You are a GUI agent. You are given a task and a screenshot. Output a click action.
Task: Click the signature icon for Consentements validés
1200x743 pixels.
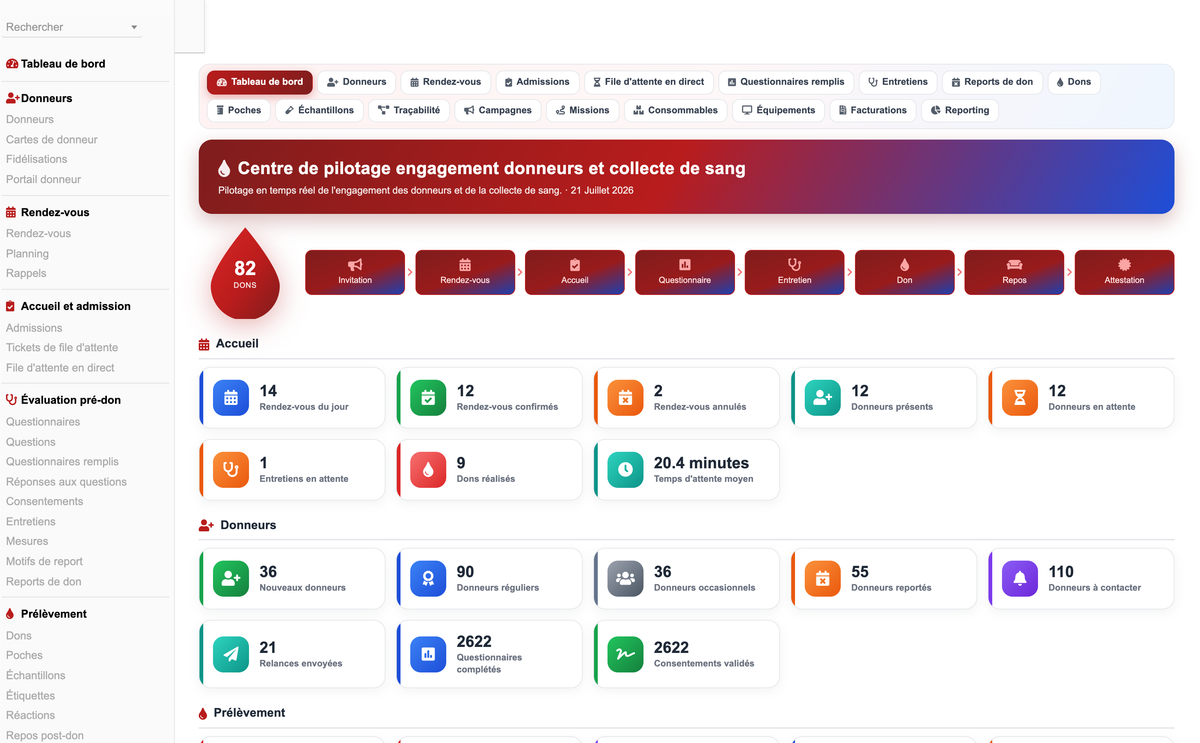click(625, 654)
